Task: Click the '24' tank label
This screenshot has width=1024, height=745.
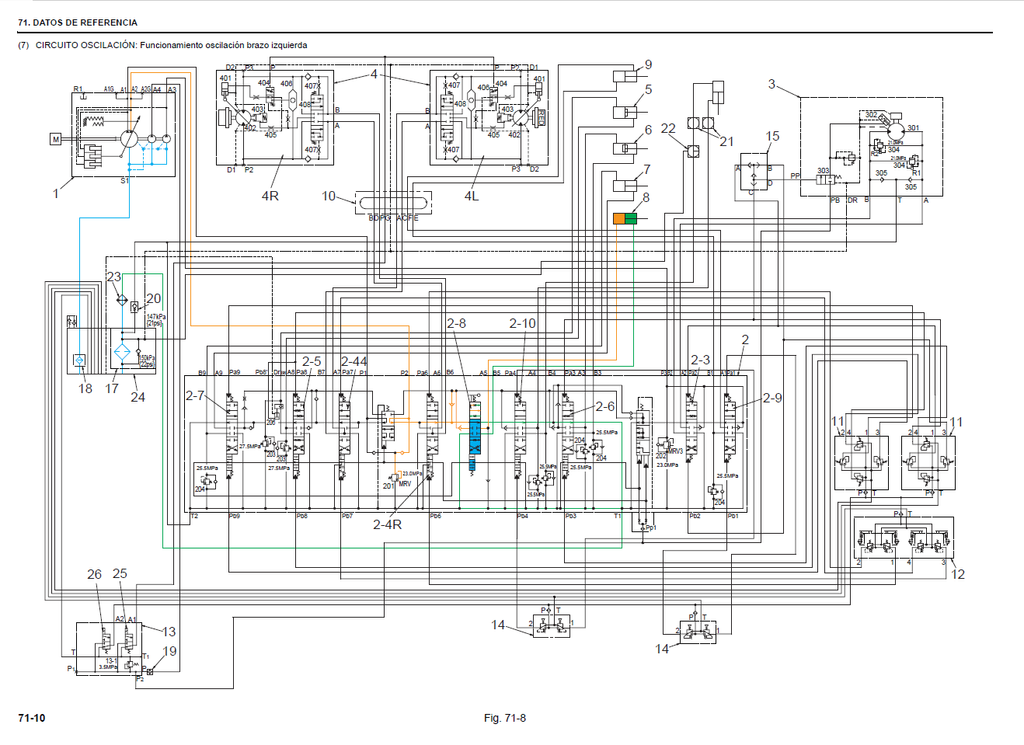Action: [x=138, y=396]
